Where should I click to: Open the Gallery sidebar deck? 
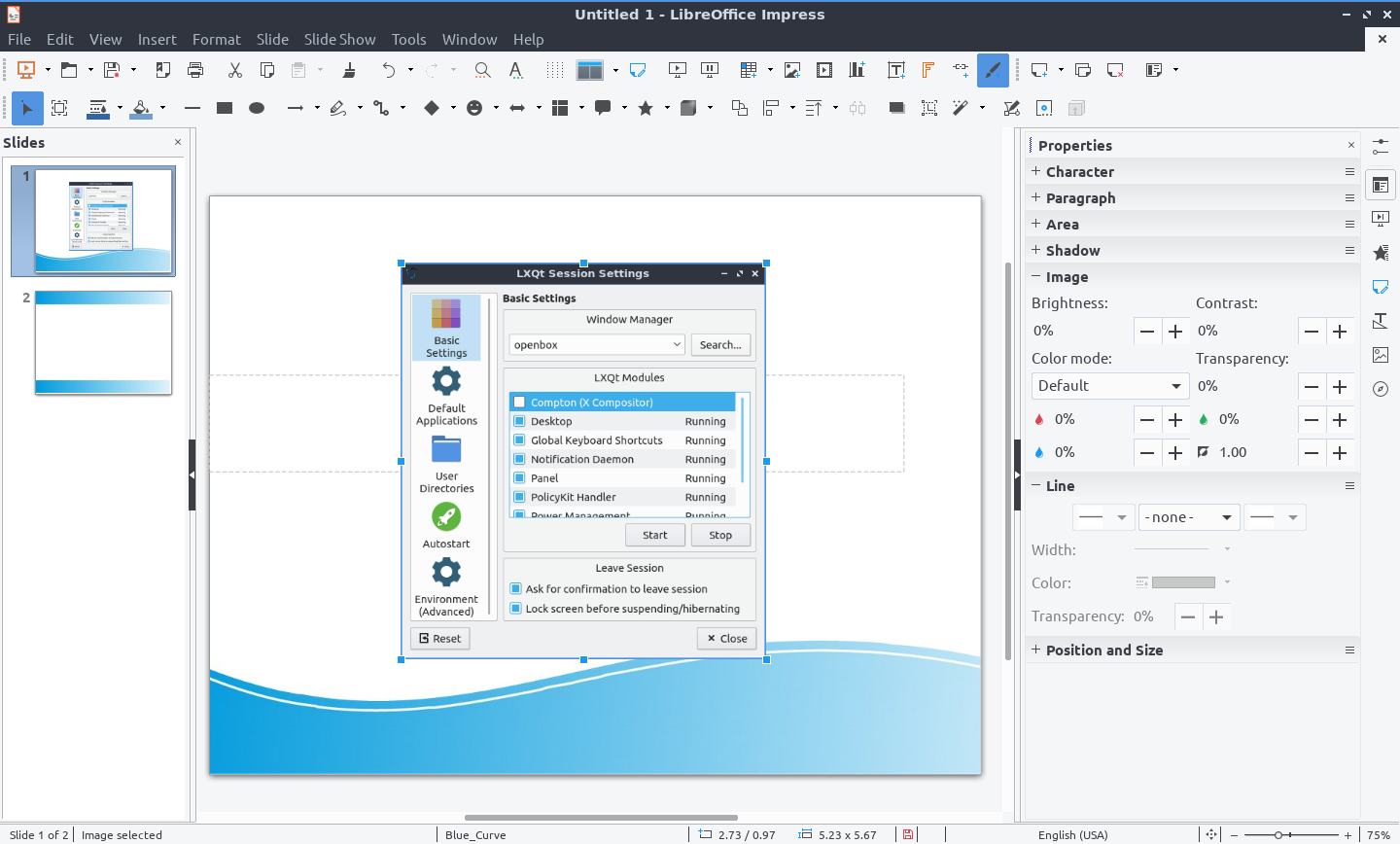(1381, 355)
